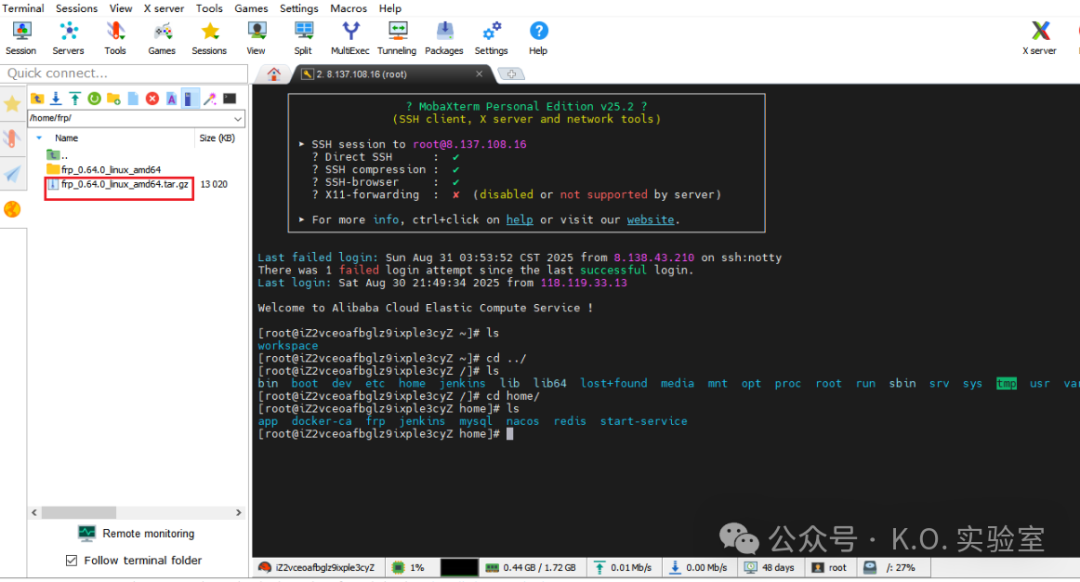The image size is (1080, 582).
Task: Open the Games toolbar button
Action: pos(162,38)
